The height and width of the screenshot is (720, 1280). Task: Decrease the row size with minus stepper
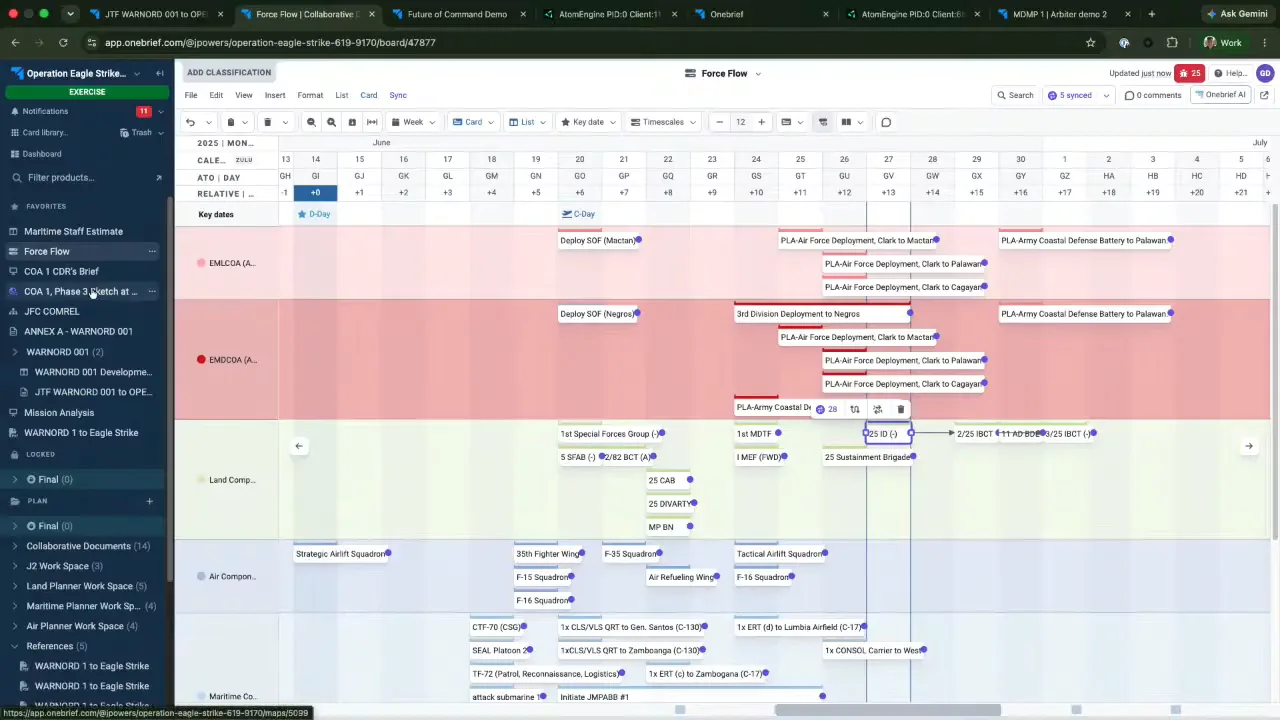coord(719,122)
